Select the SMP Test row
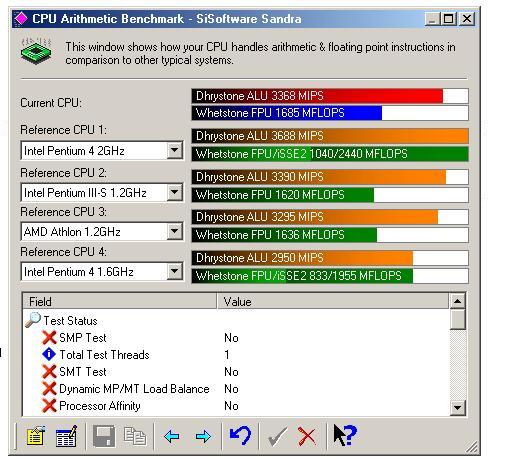Image resolution: width=512 pixels, height=464 pixels. click(235, 338)
